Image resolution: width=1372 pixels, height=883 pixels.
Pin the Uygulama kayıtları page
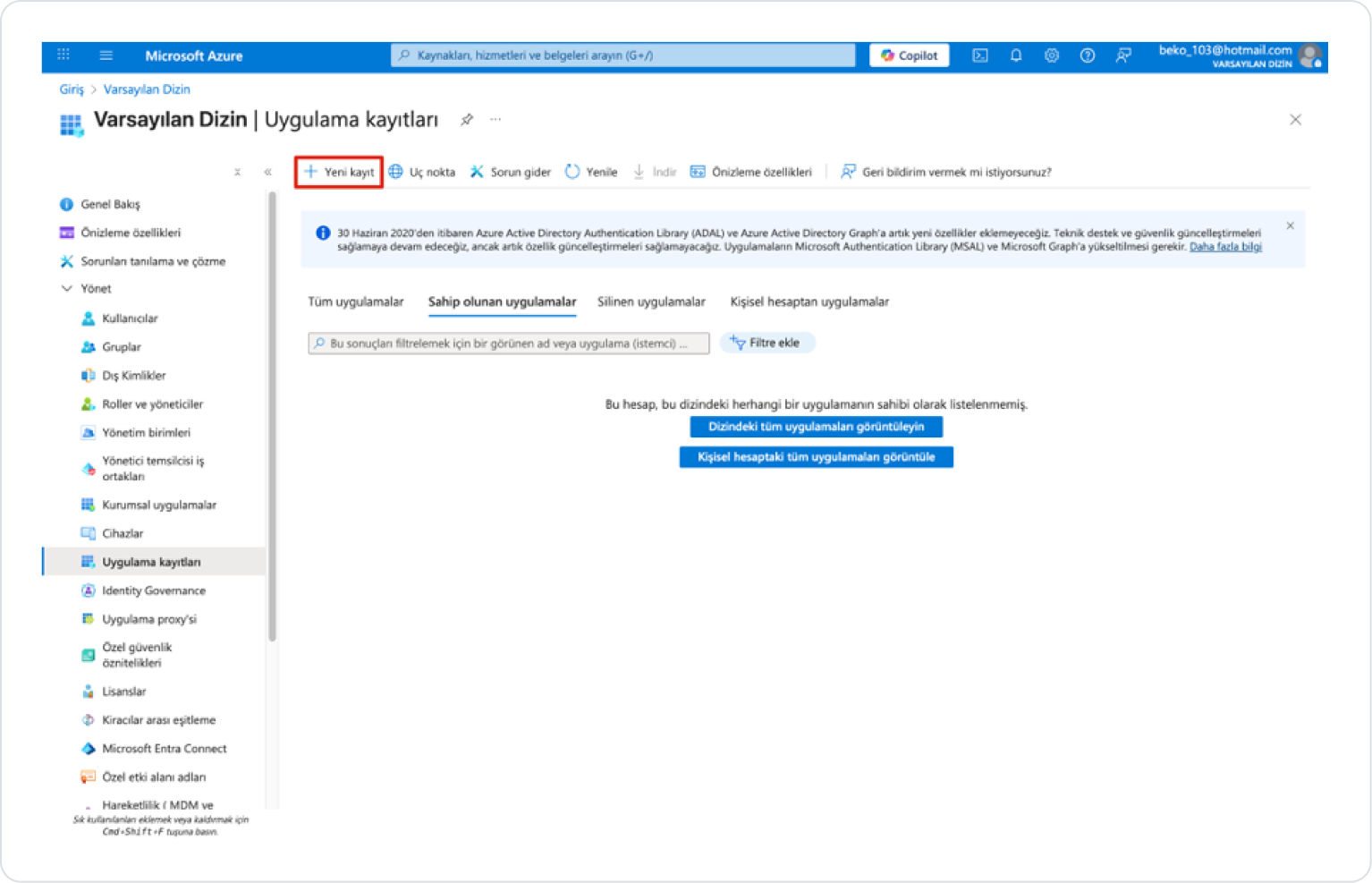pyautogui.click(x=467, y=120)
